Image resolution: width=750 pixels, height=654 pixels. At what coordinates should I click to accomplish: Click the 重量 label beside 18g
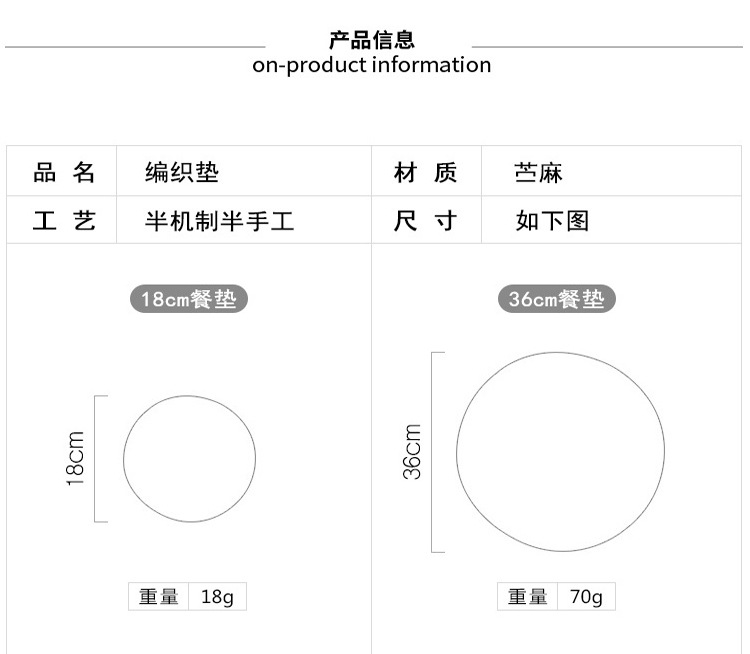coord(159,597)
